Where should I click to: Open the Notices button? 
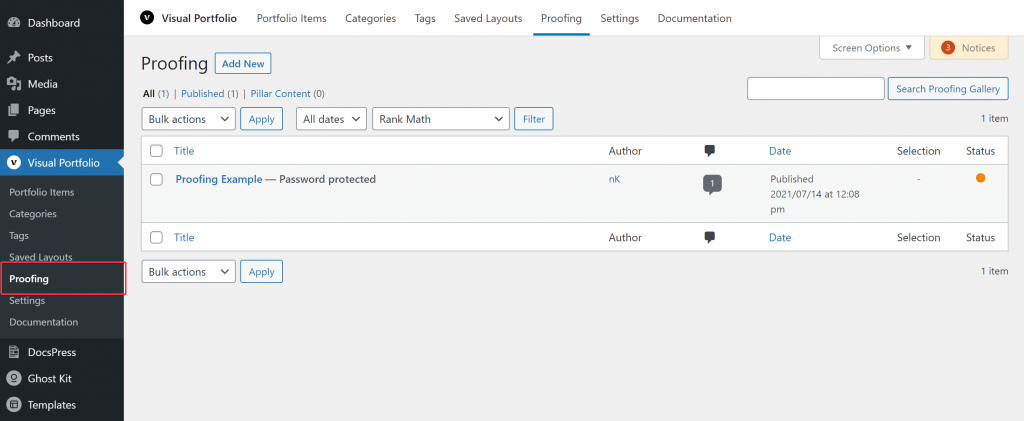[969, 48]
